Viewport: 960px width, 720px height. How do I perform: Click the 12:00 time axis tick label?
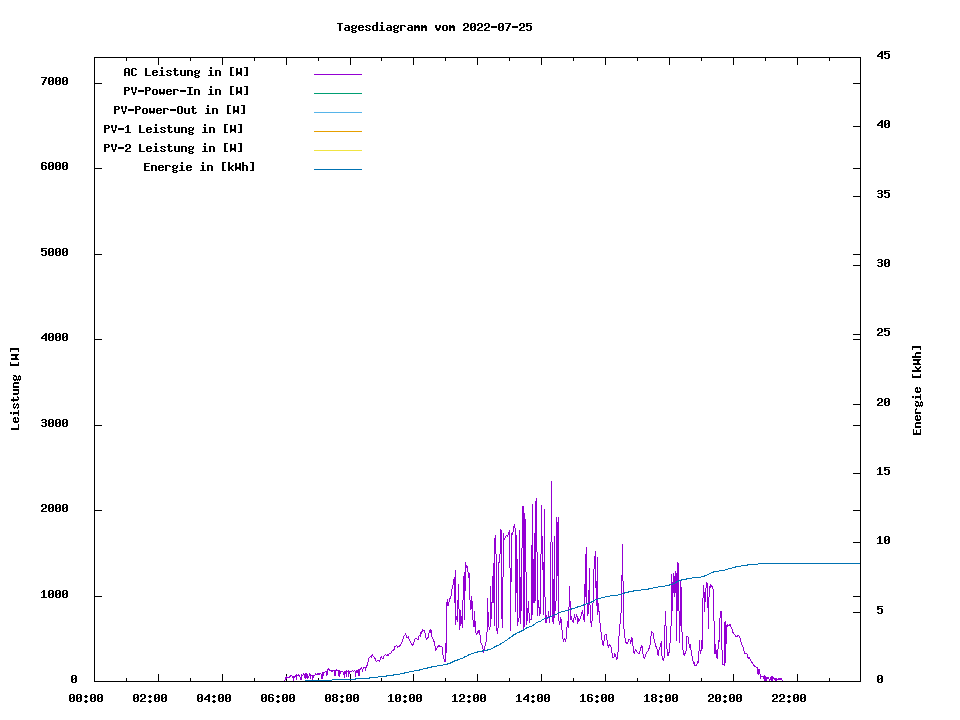pos(469,698)
